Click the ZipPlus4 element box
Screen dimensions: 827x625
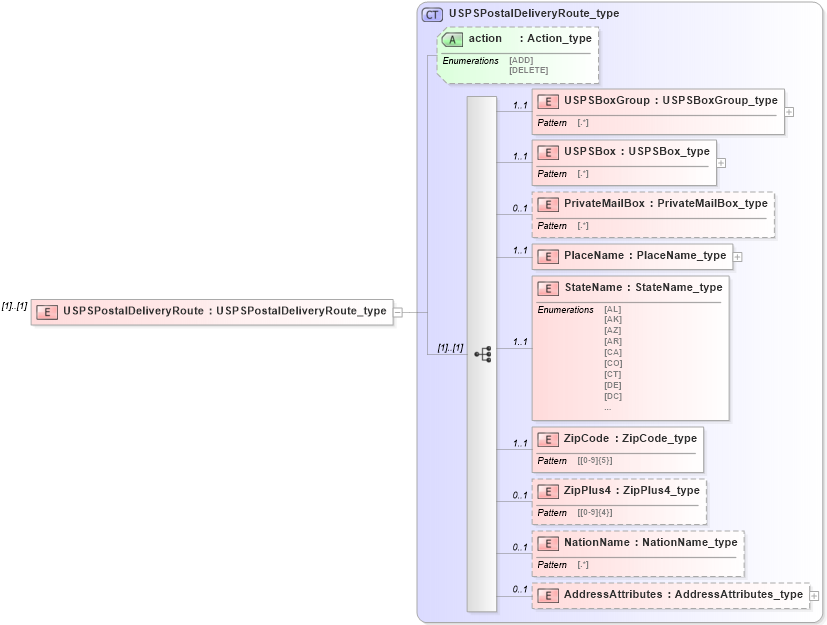618,493
